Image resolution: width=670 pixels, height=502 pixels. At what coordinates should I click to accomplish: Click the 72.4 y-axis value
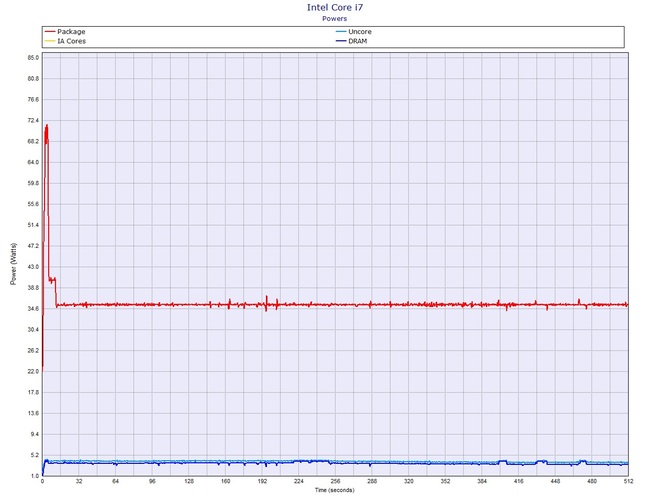(x=33, y=120)
